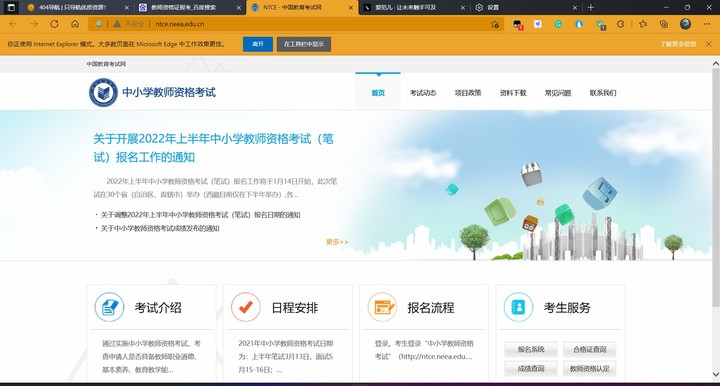The width and height of the screenshot is (720, 386).
Task: Open the 2022年上半年 笔试报名工作 headline
Action: click(x=214, y=148)
